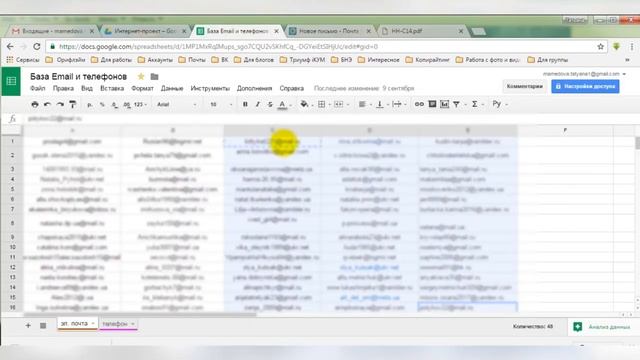Click the Настройки доступа button
The height and width of the screenshot is (360, 640).
tap(585, 86)
